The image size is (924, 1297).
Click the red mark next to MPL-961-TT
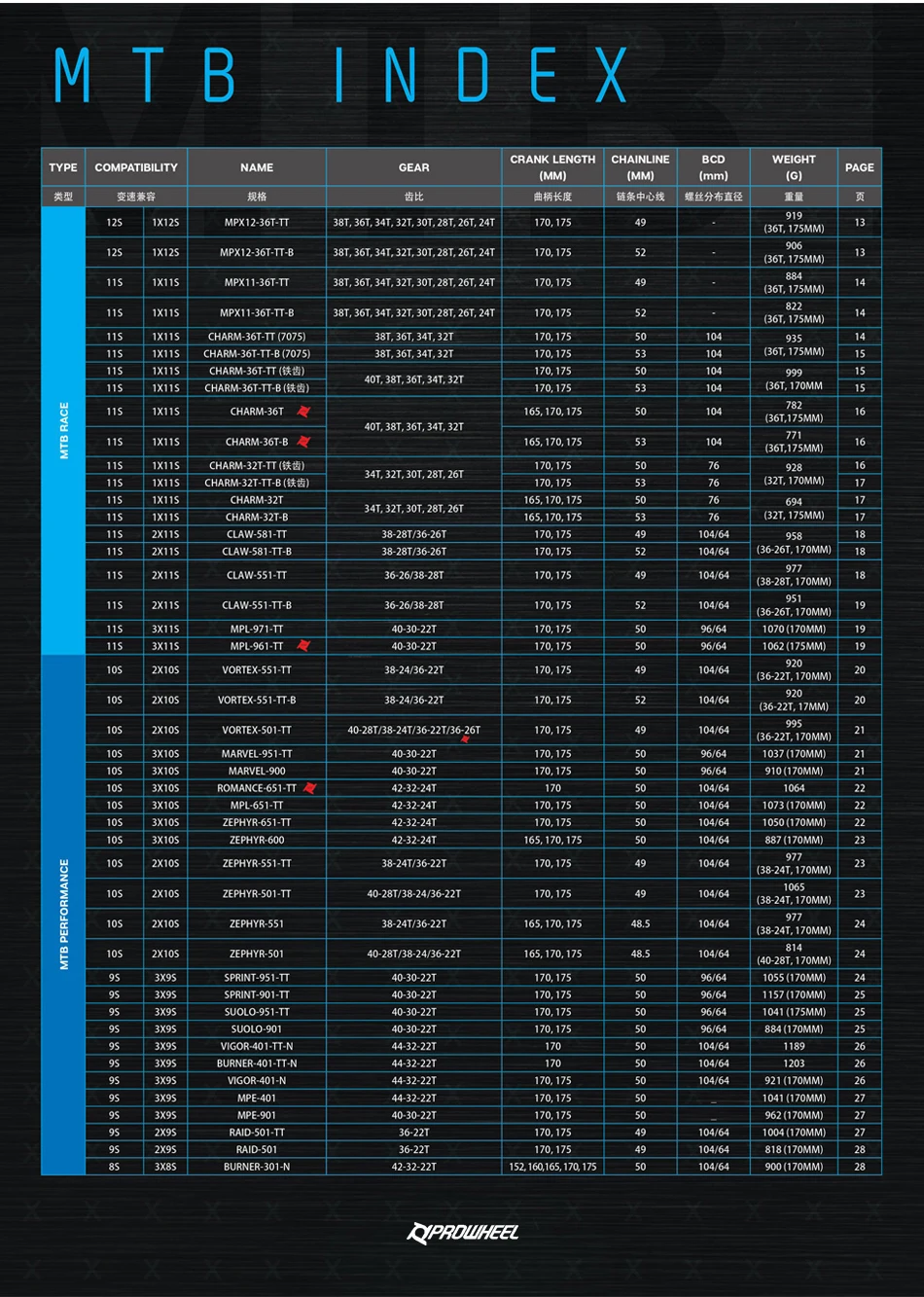[303, 646]
